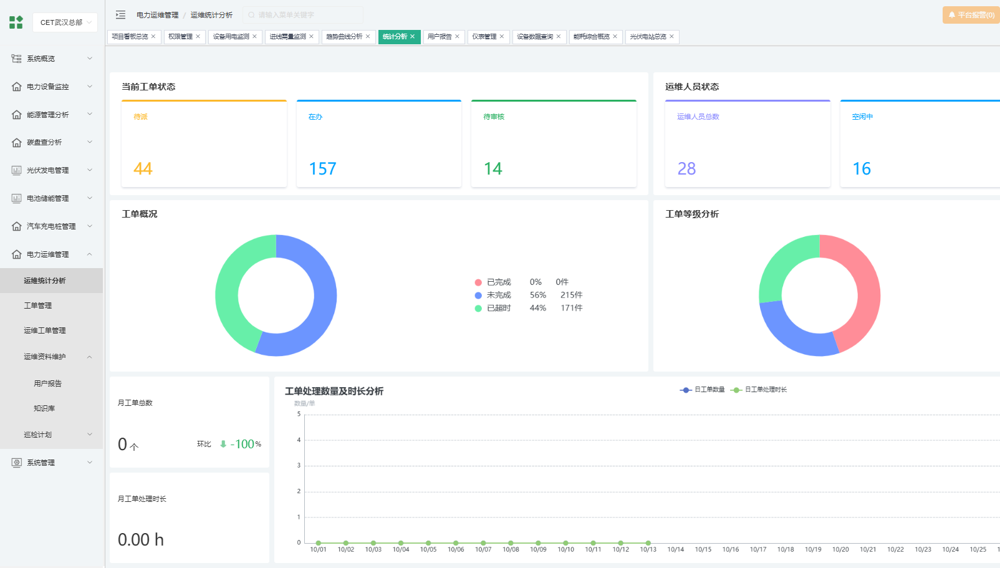Close the 权限管理 tab
The height and width of the screenshot is (568, 1000).
[198, 37]
